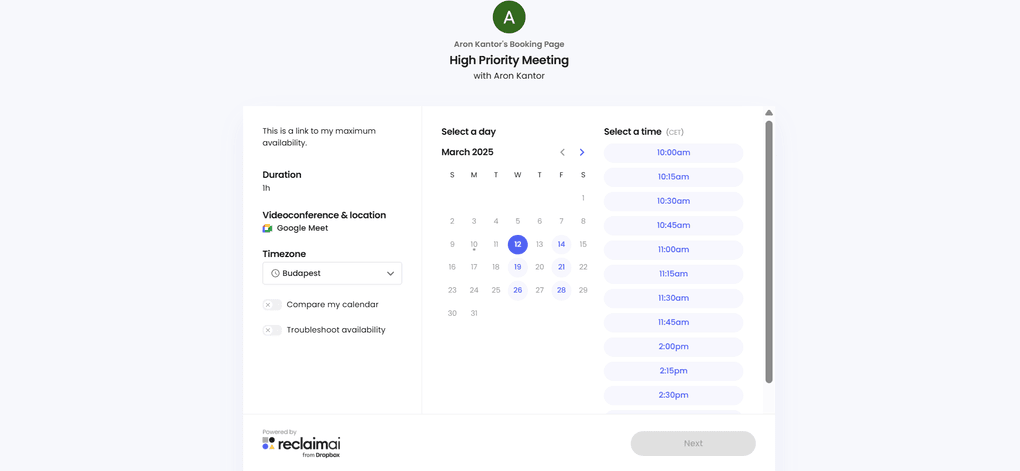The image size is (1020, 471).
Task: Click the time list vertical scrollbar
Action: tap(769, 250)
